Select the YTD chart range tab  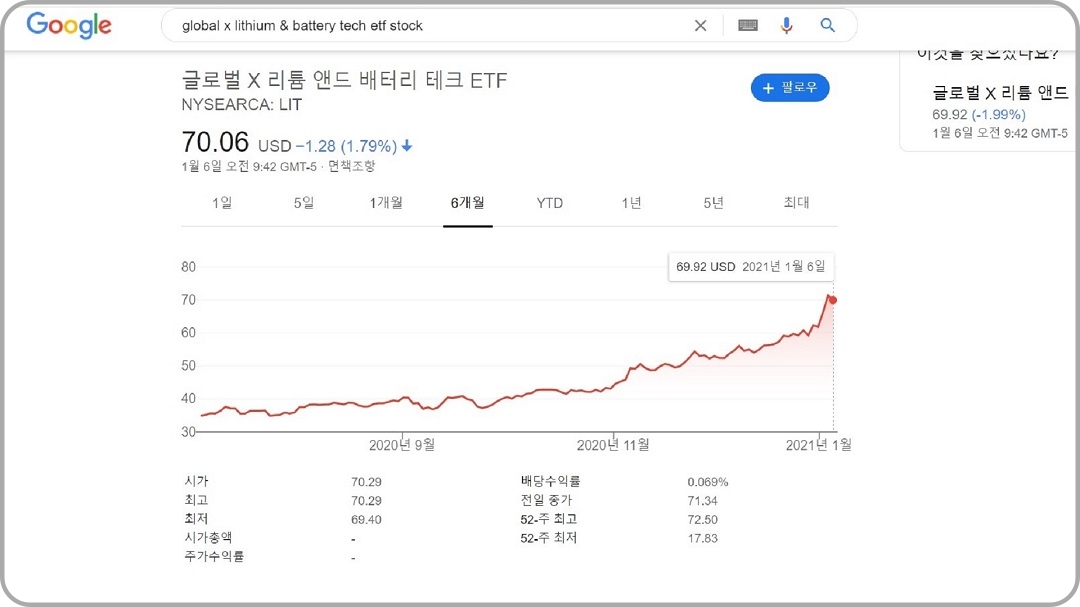[x=550, y=203]
